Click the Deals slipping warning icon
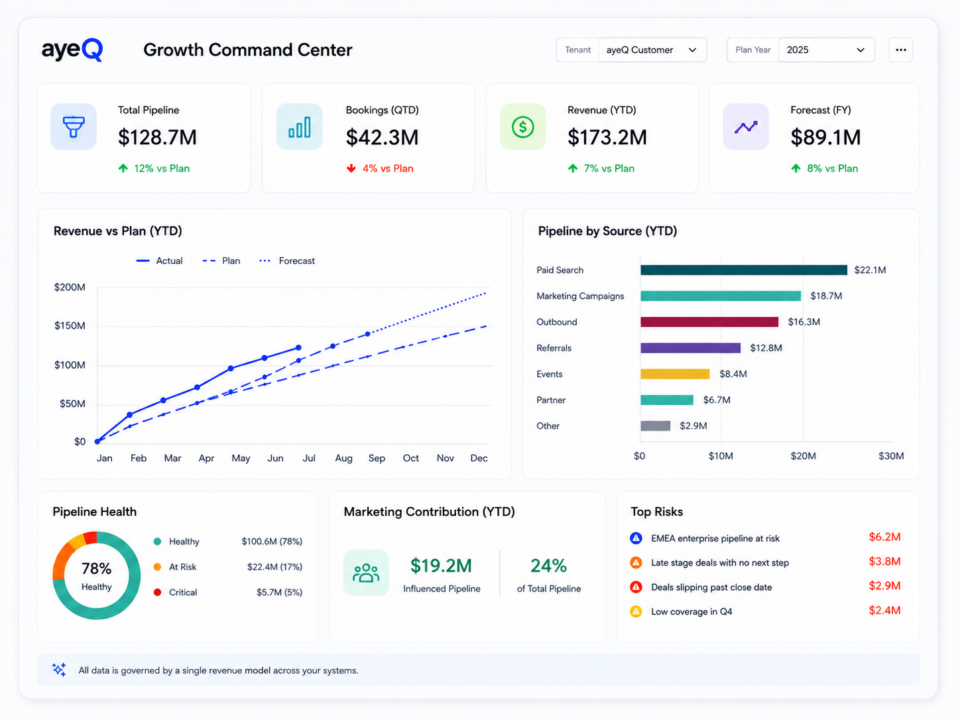The height and width of the screenshot is (720, 960). [636, 587]
